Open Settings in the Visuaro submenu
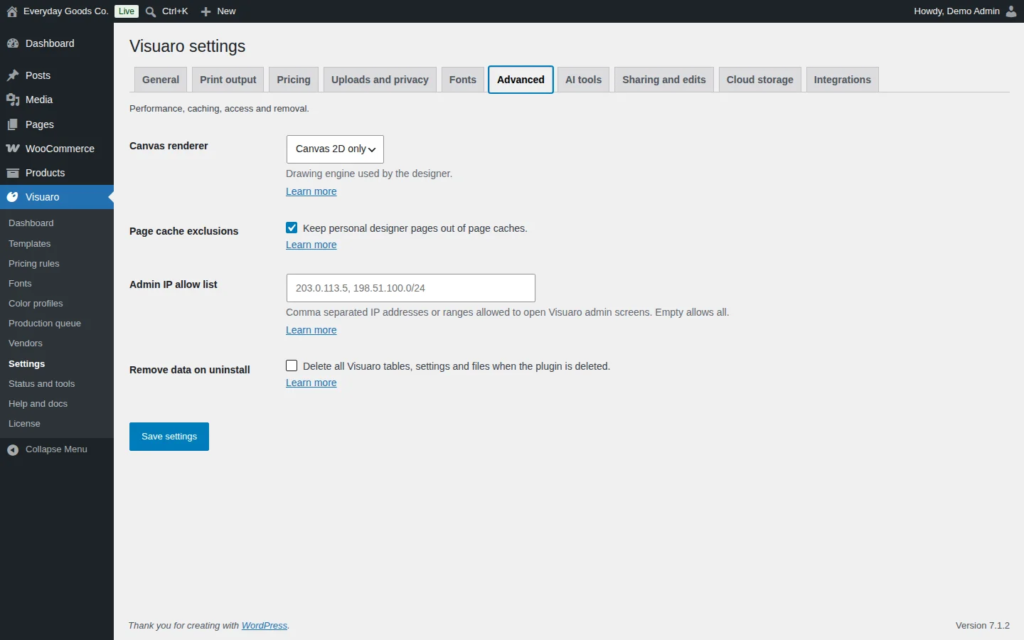The image size is (1024, 640). coord(27,364)
